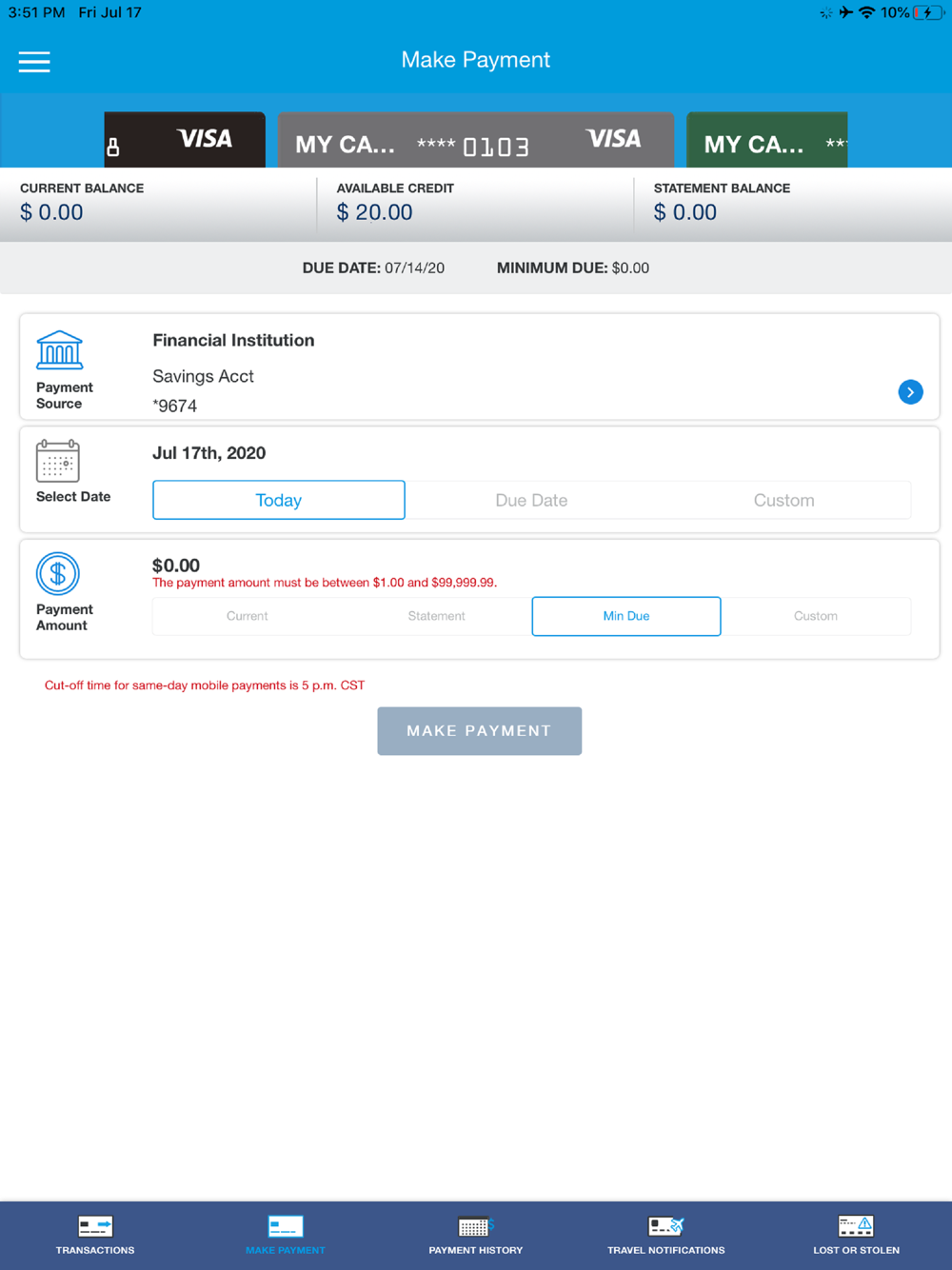The height and width of the screenshot is (1270, 952).
Task: Tap the Financial Institution heading
Action: pos(233,340)
